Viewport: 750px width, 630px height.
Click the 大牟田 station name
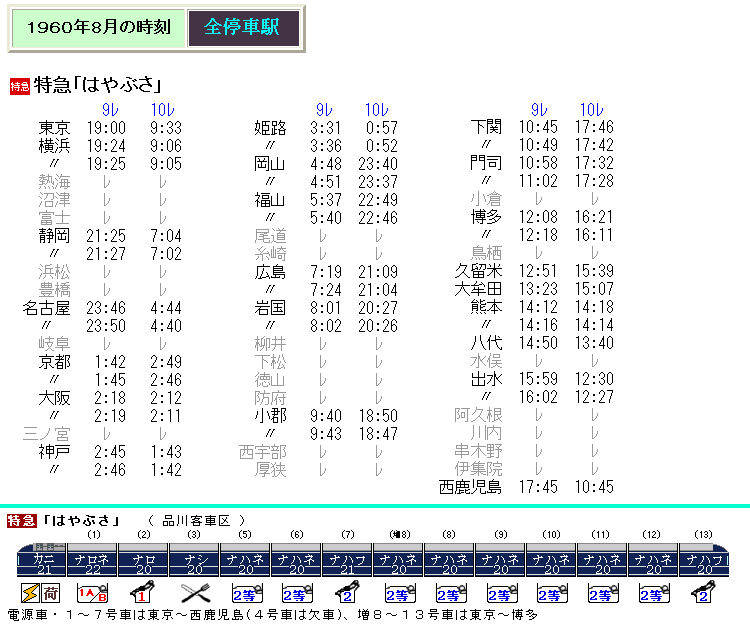pos(478,289)
